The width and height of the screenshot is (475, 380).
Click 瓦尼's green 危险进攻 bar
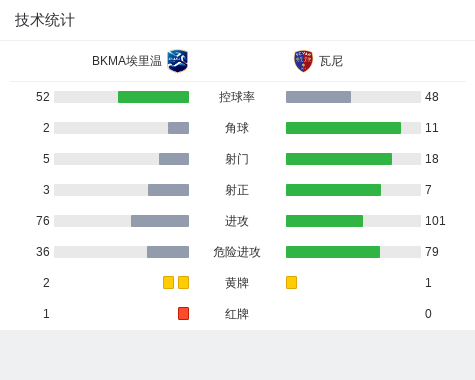coord(333,252)
